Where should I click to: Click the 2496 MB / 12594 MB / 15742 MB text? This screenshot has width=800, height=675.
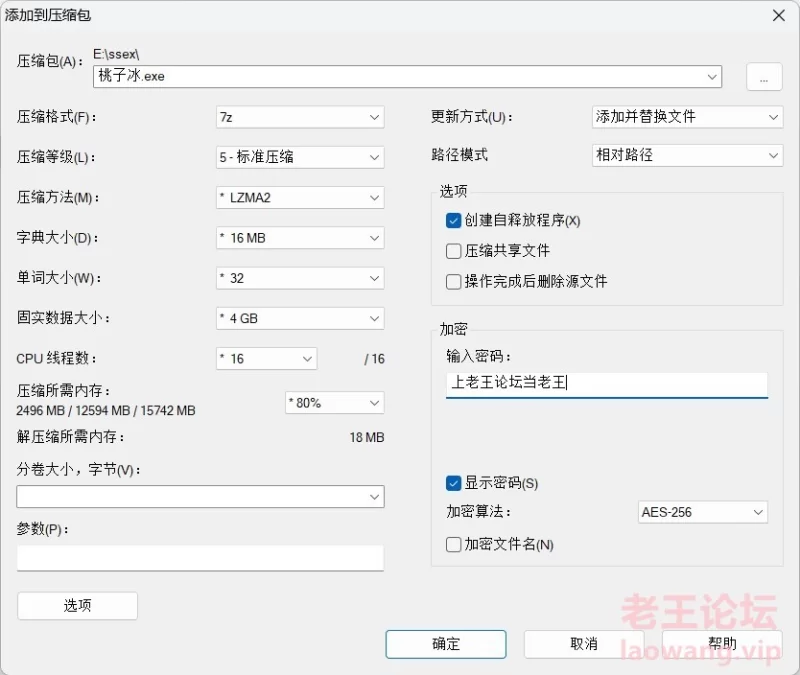pyautogui.click(x=106, y=411)
